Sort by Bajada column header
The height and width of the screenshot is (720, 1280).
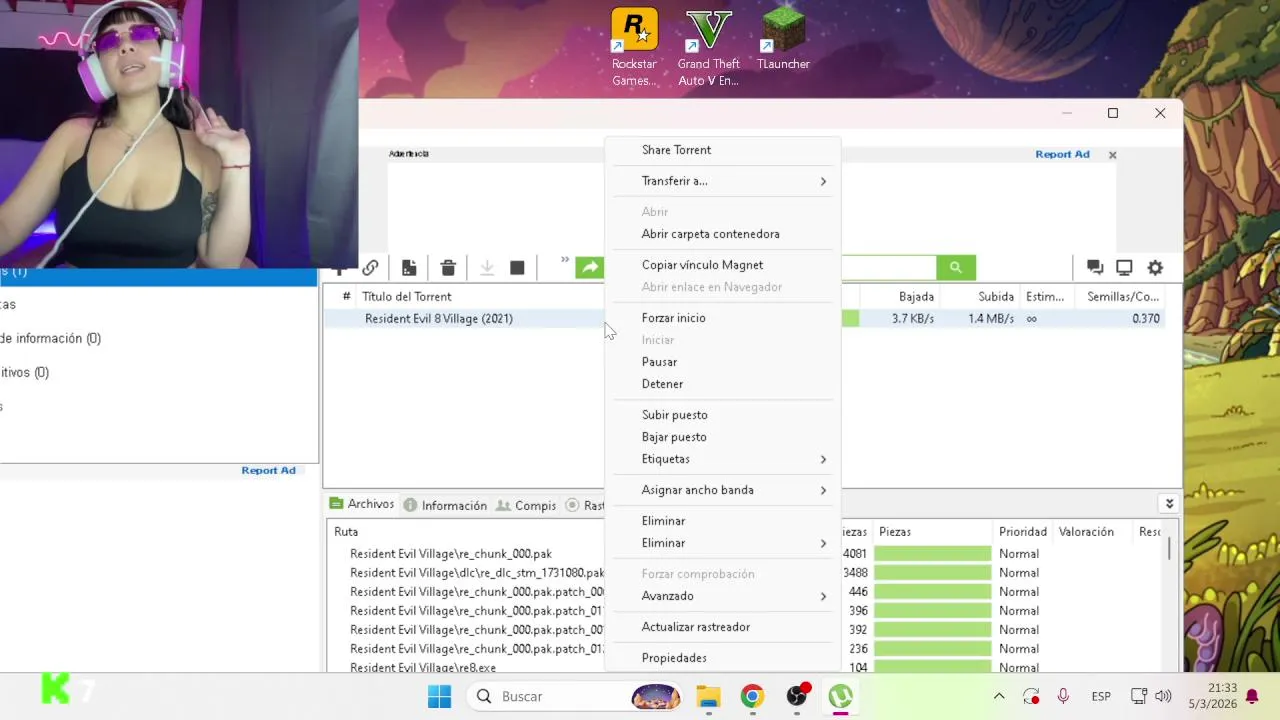(916, 296)
